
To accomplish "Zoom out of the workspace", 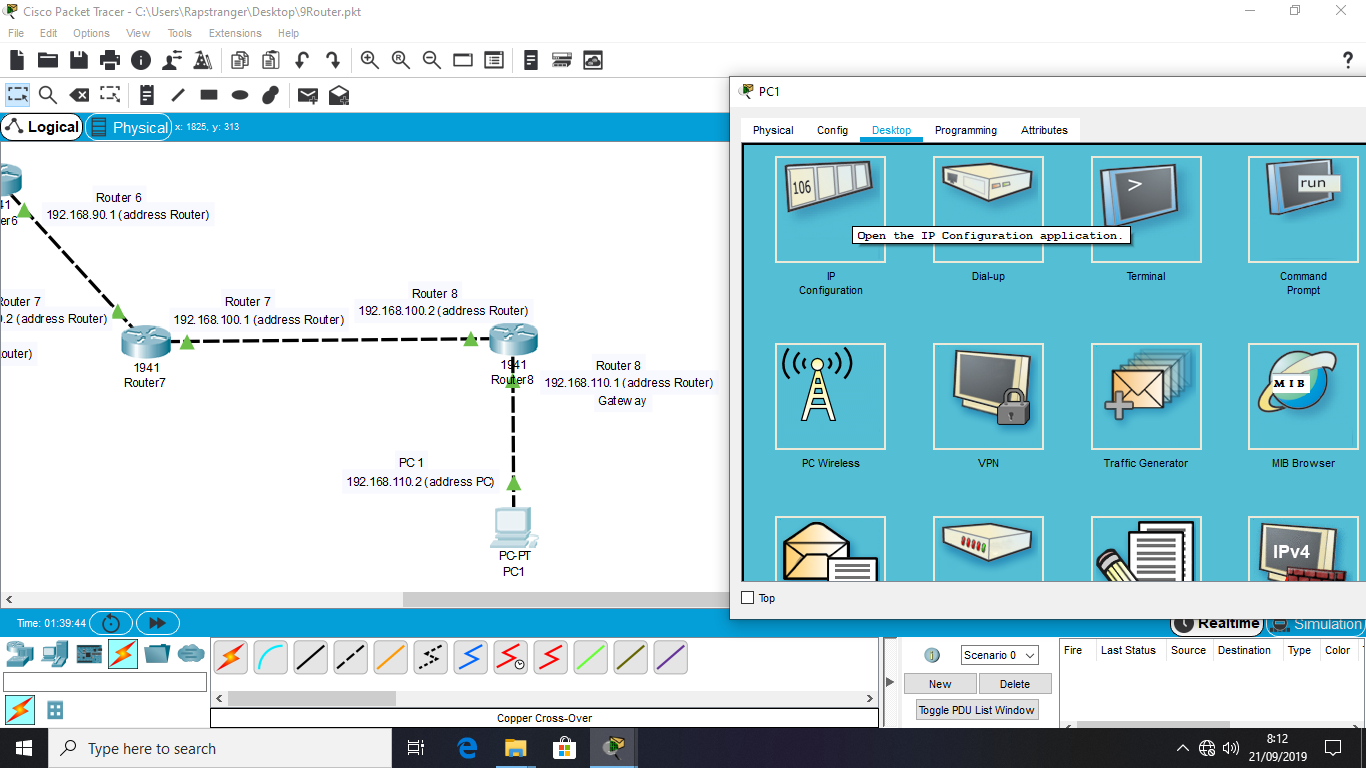I will pyautogui.click(x=432, y=60).
